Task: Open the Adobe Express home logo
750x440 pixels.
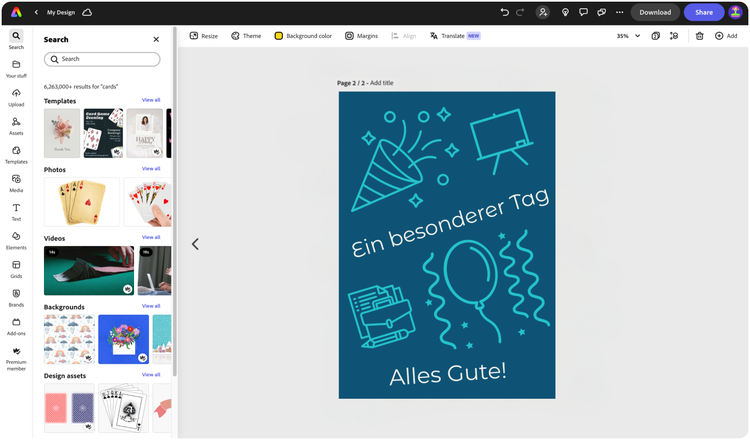Action: click(16, 12)
